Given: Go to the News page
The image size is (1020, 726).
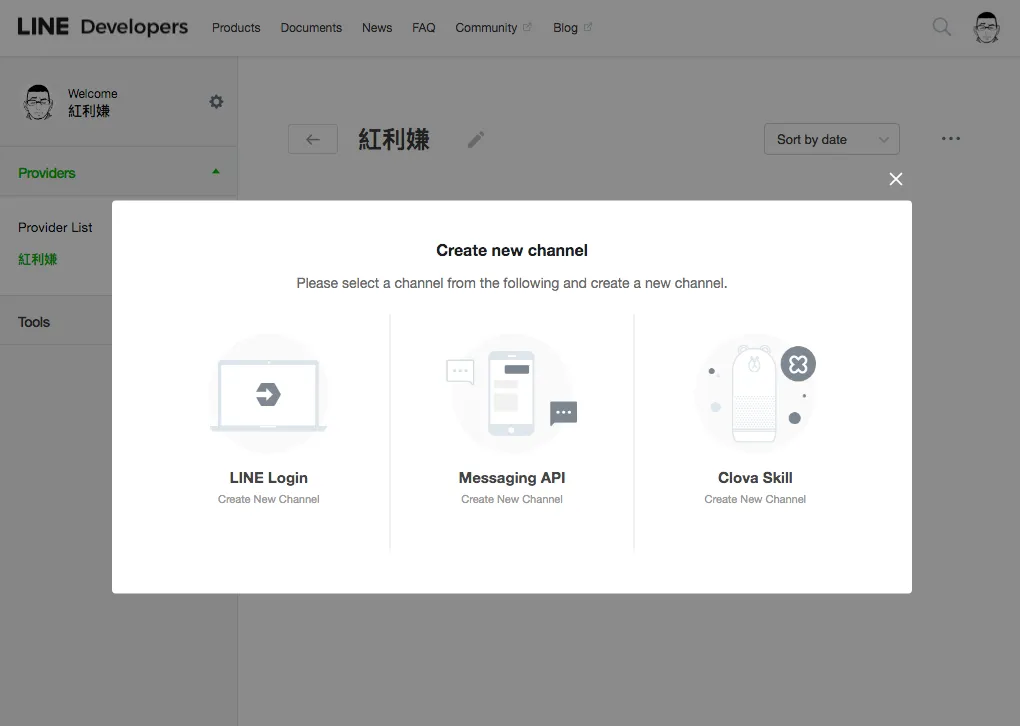Looking at the screenshot, I should click(x=377, y=28).
